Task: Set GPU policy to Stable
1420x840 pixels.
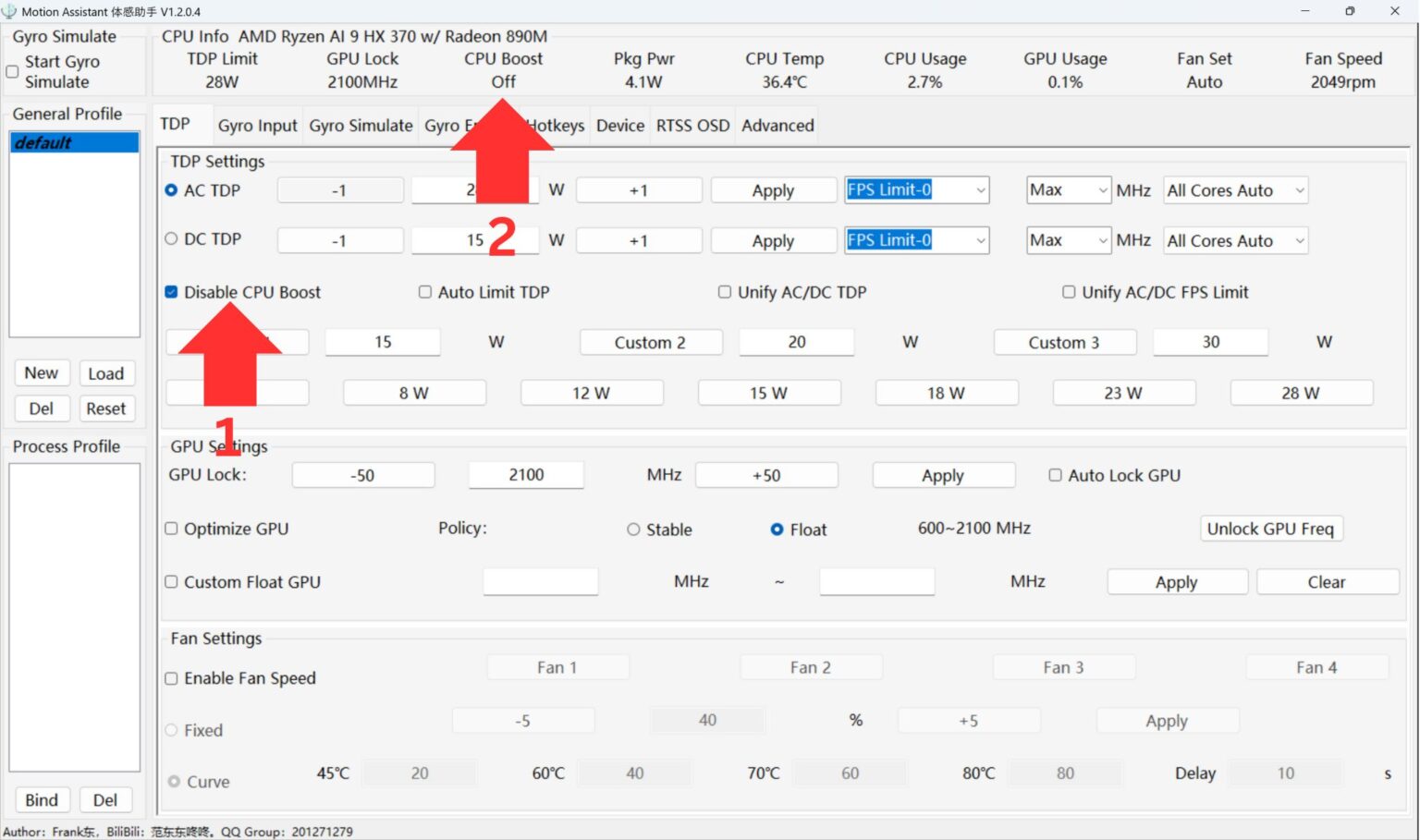Action: coord(633,530)
